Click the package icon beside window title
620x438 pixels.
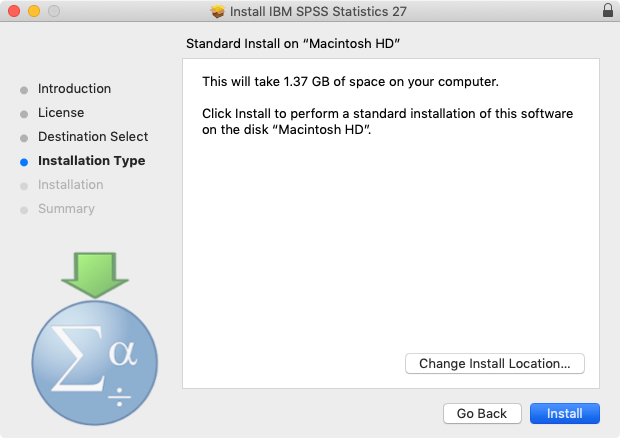217,11
